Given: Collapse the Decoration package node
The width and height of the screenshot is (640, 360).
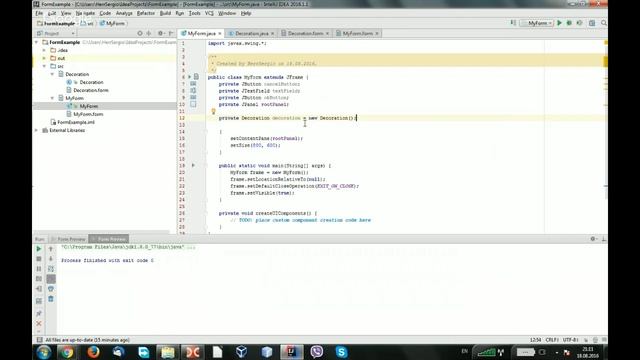Looking at the screenshot, I should [x=52, y=74].
